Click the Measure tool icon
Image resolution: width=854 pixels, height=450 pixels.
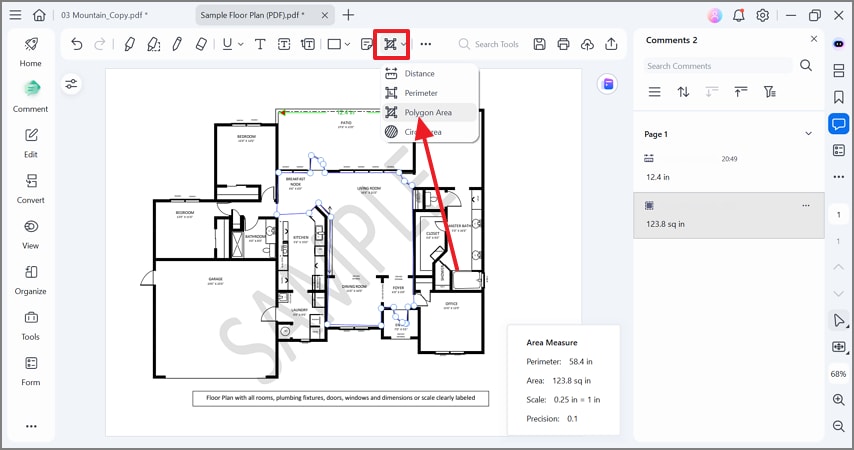390,44
